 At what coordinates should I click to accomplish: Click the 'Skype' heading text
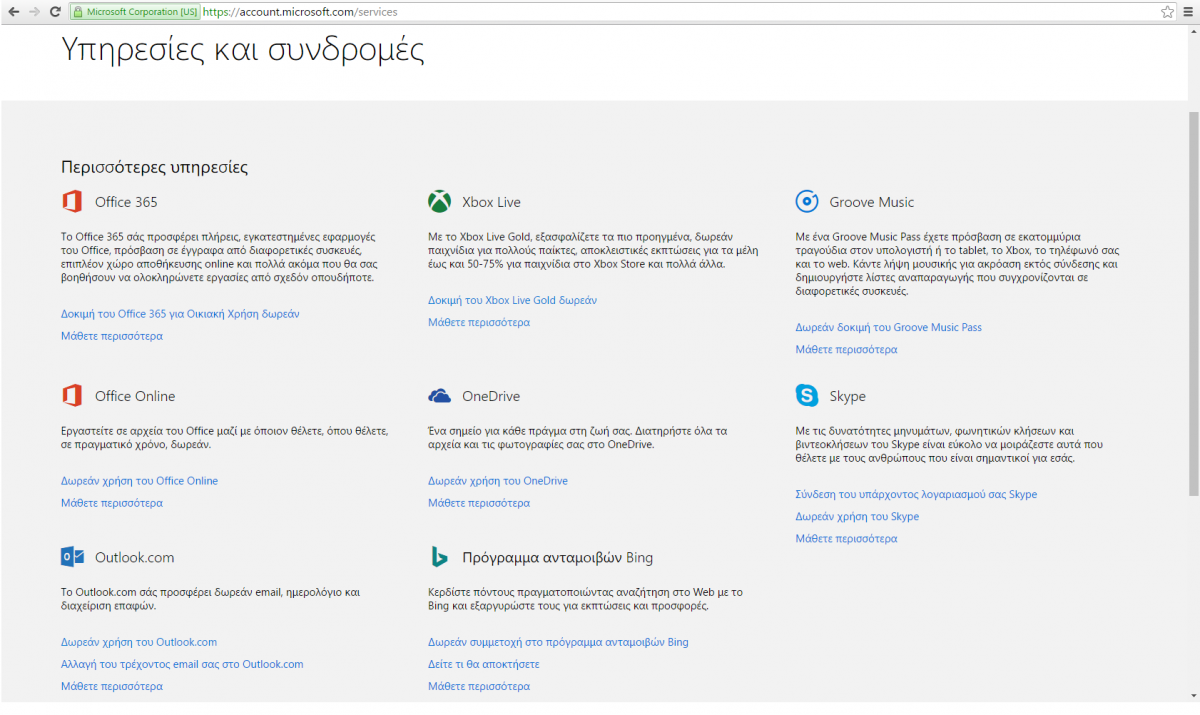(x=848, y=397)
